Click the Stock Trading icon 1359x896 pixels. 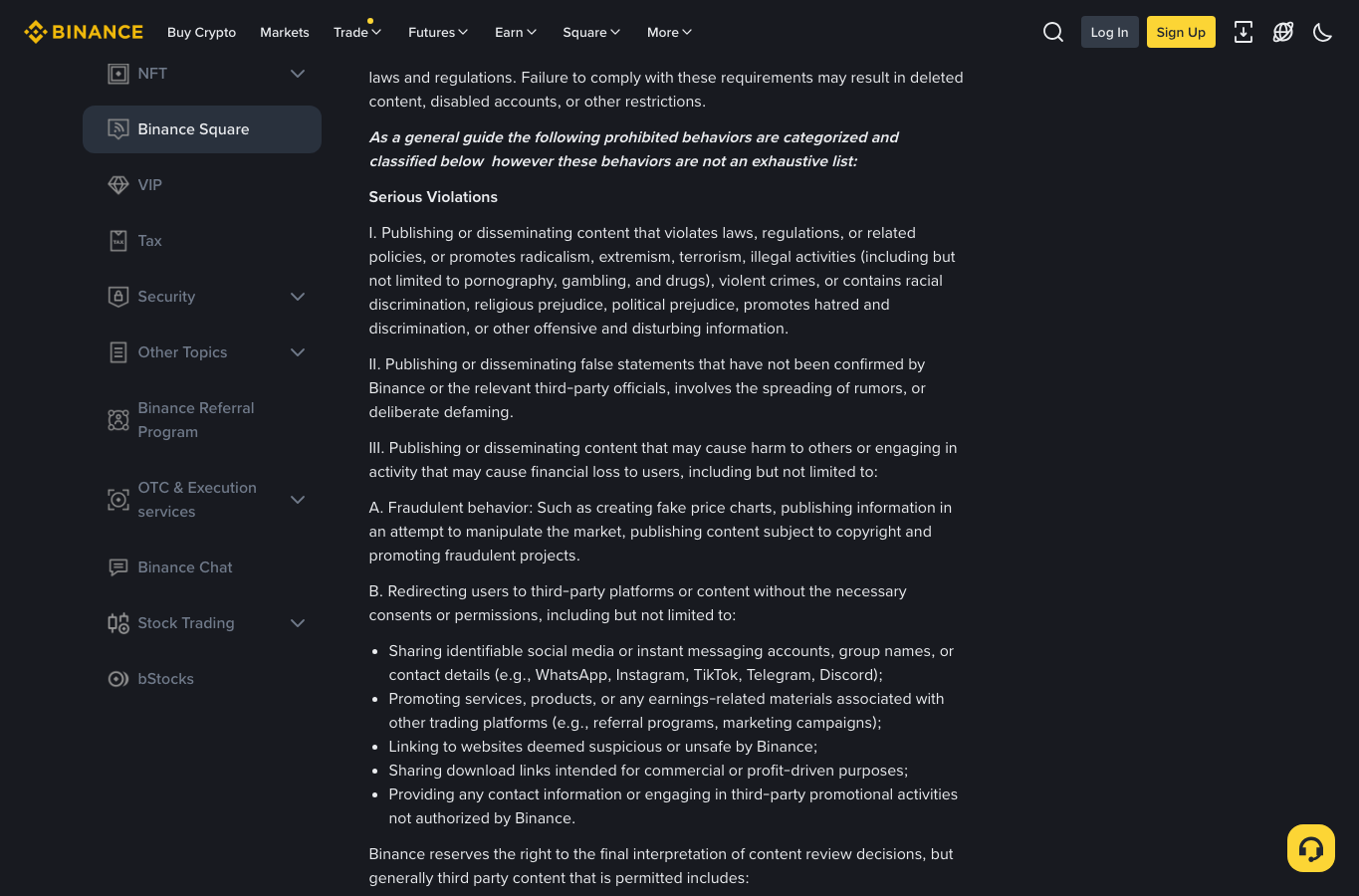coord(118,623)
